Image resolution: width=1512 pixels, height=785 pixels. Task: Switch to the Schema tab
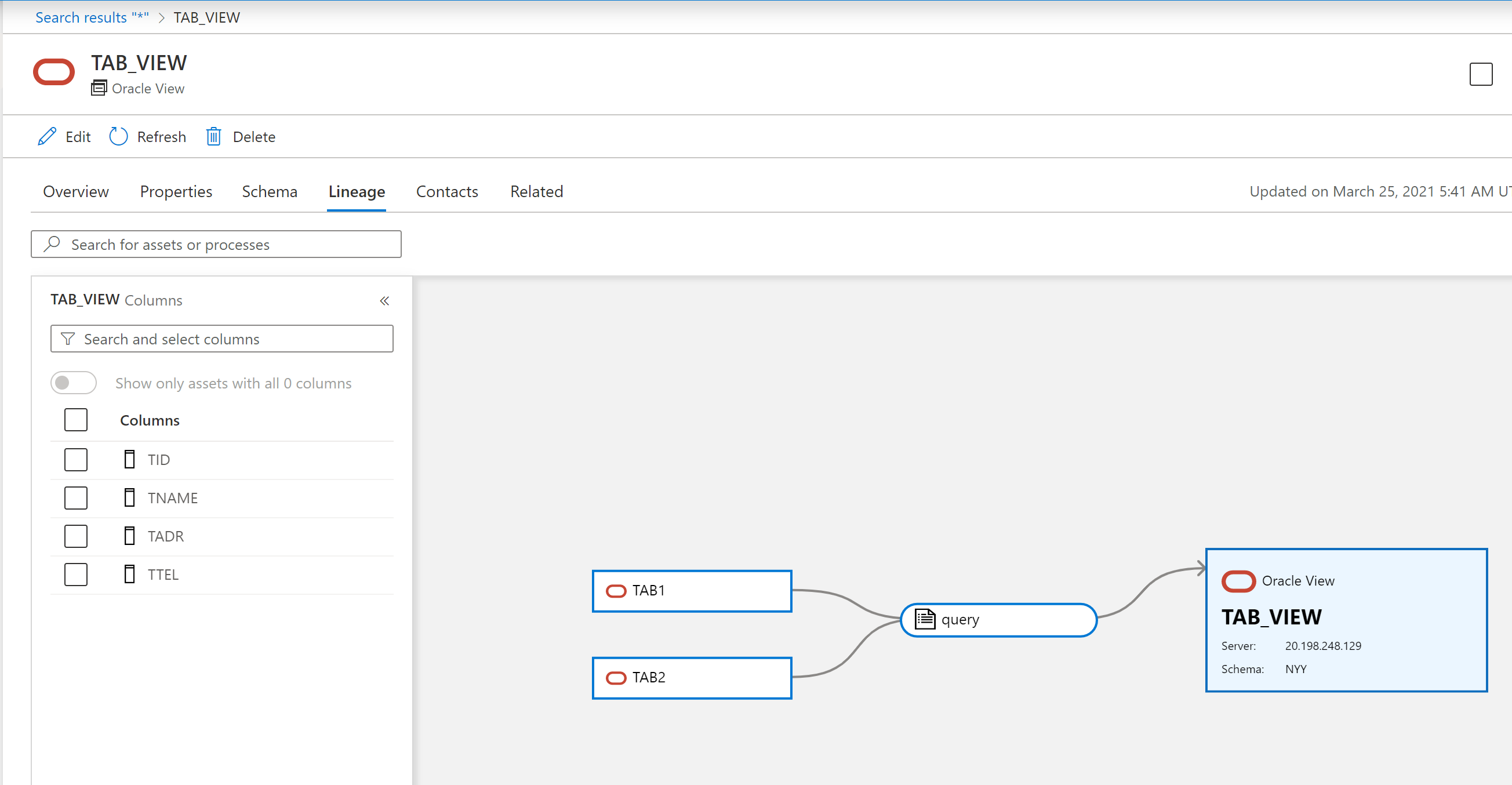(x=270, y=191)
